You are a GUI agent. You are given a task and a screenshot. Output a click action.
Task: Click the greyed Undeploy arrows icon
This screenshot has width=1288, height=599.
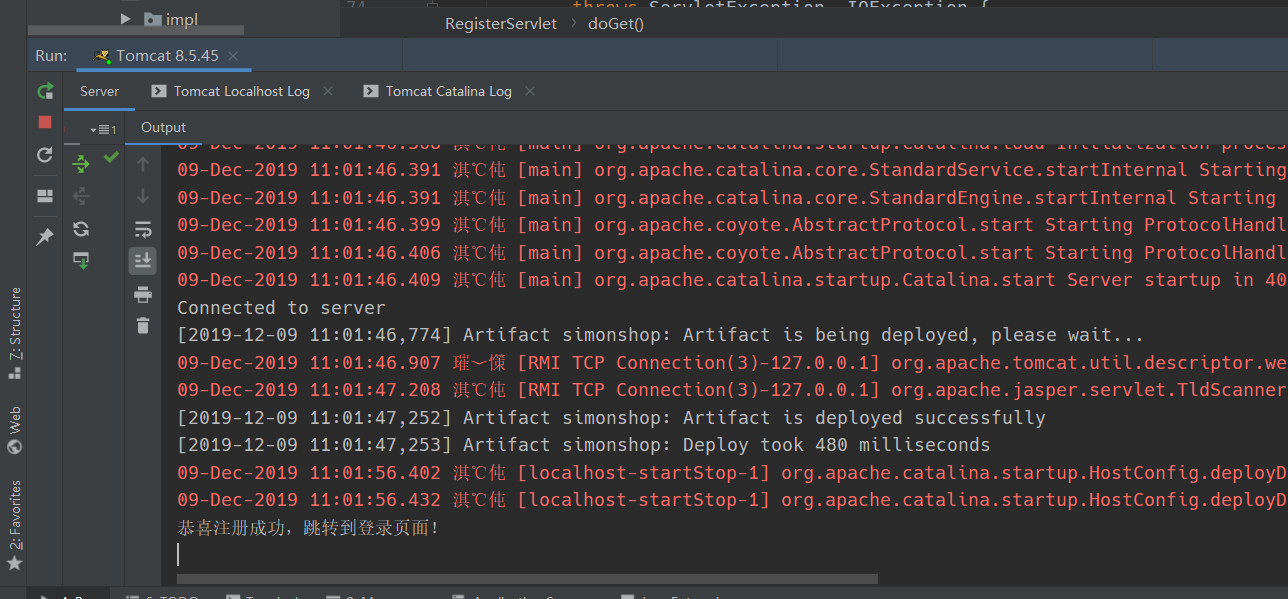[81, 196]
